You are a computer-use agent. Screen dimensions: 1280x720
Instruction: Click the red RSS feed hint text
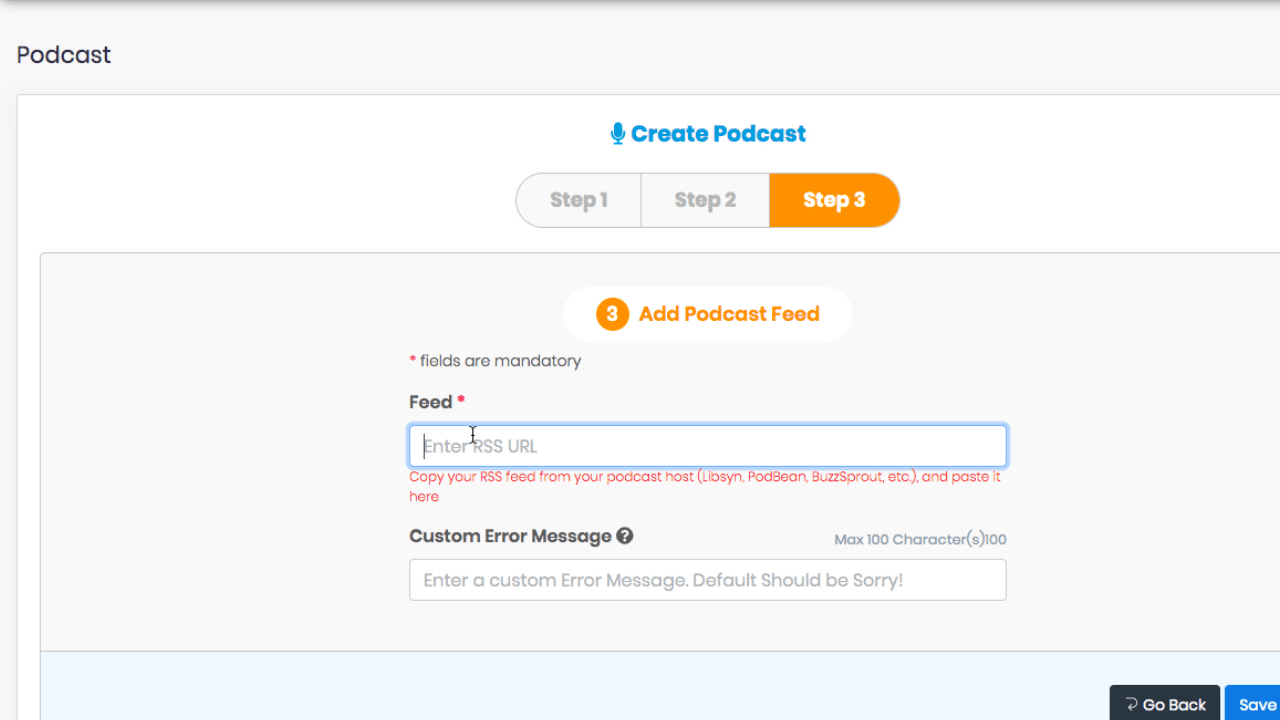705,486
